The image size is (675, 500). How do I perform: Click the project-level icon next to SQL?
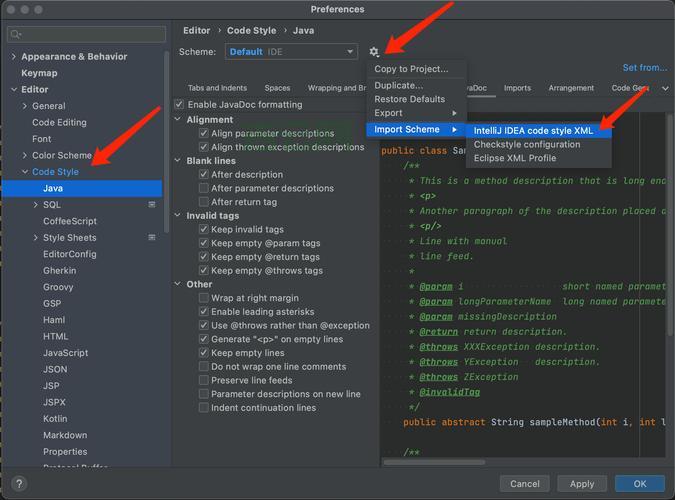pos(152,204)
